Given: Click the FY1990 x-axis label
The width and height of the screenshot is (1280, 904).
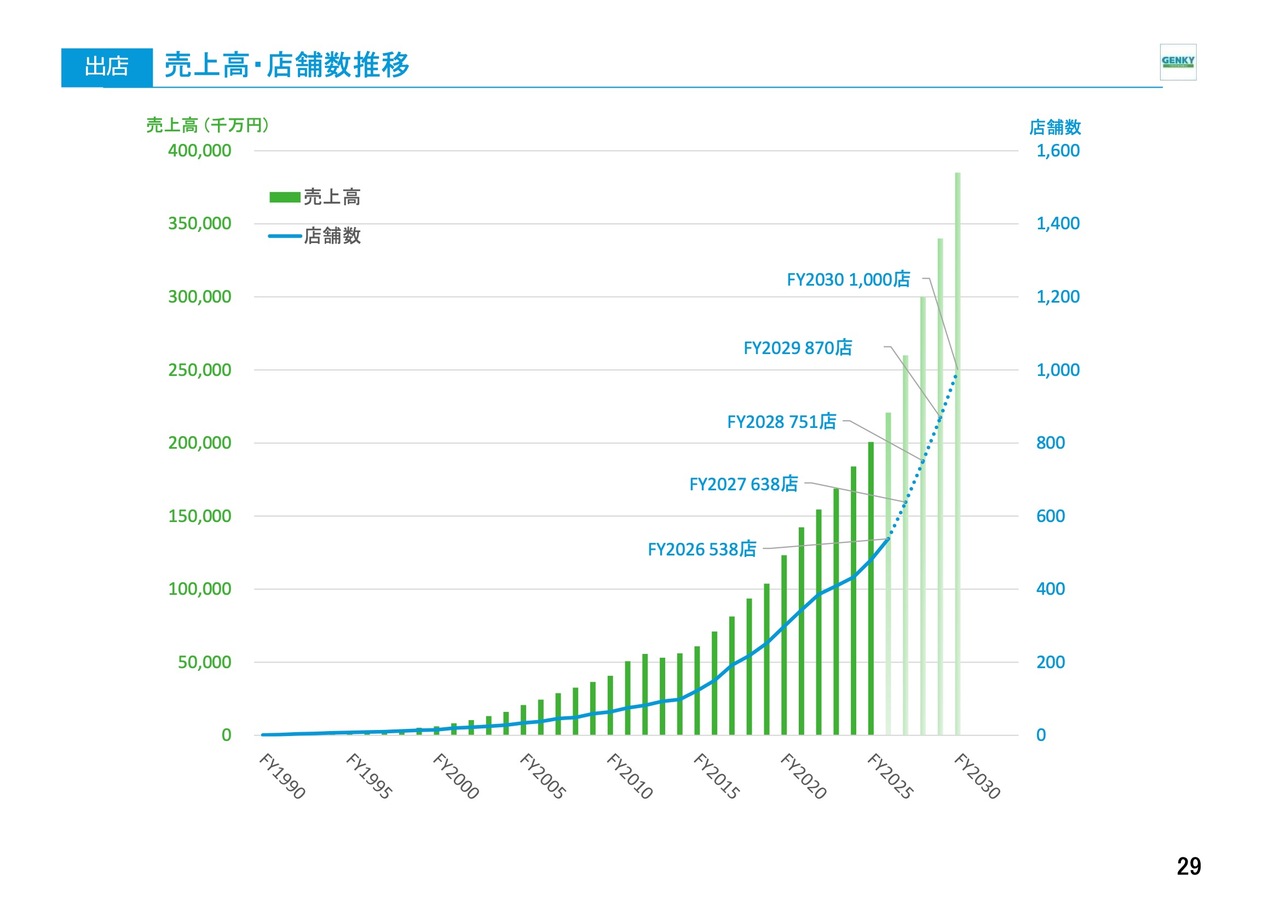Looking at the screenshot, I should click(285, 778).
